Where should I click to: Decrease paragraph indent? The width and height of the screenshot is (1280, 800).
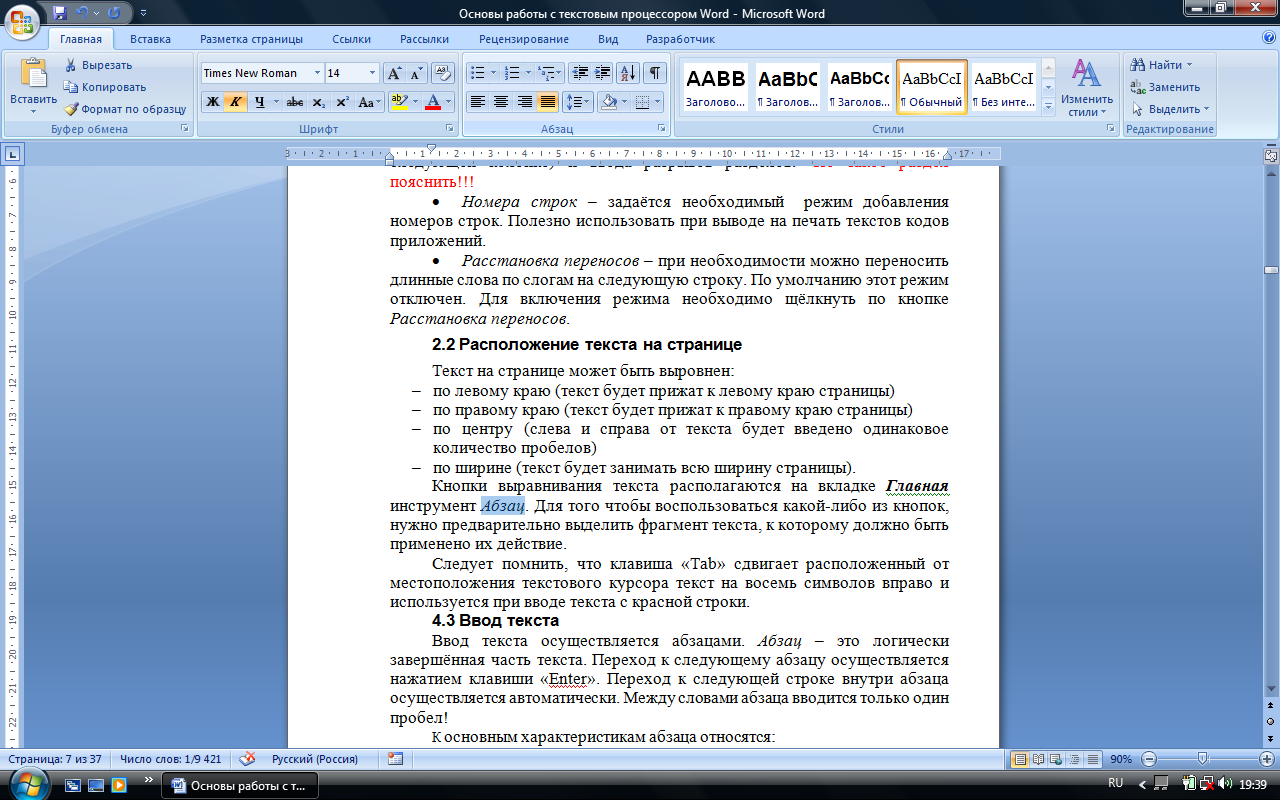click(x=579, y=73)
